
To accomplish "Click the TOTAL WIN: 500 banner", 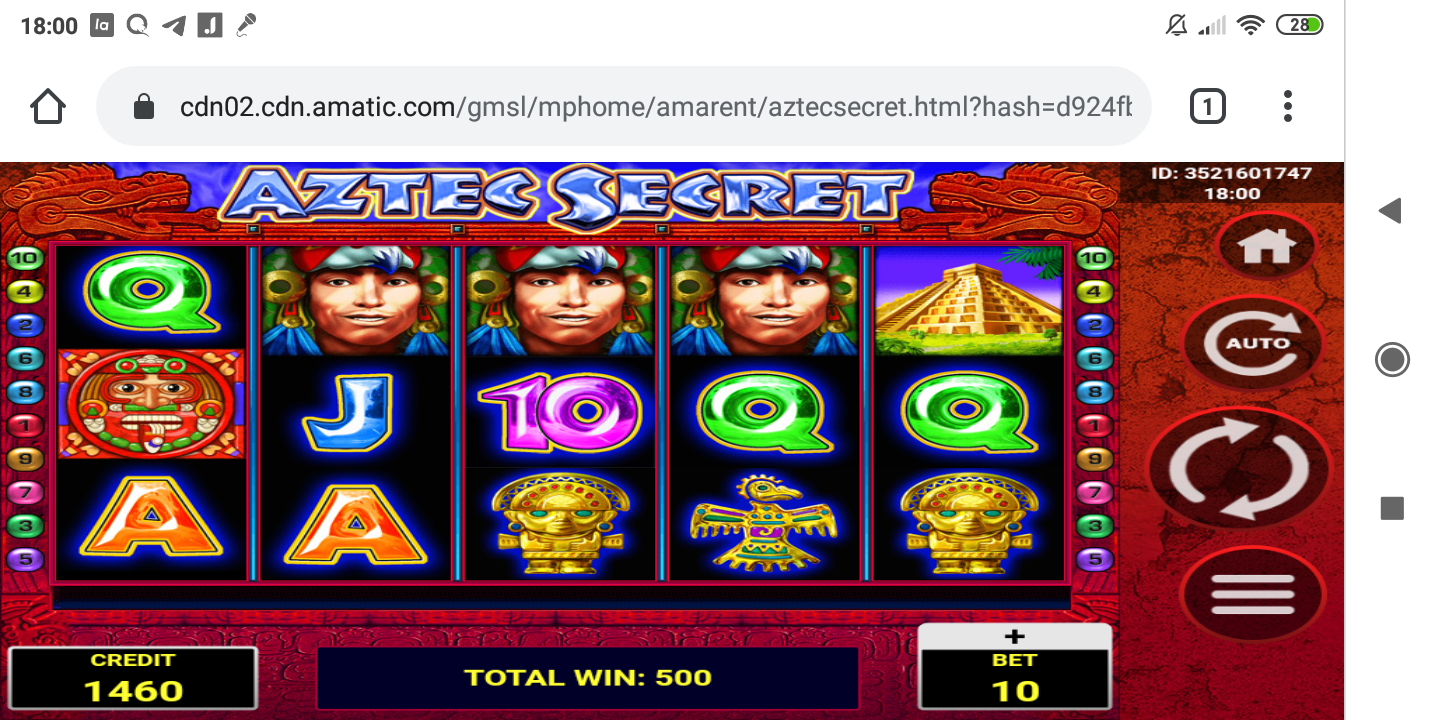I will pos(588,678).
